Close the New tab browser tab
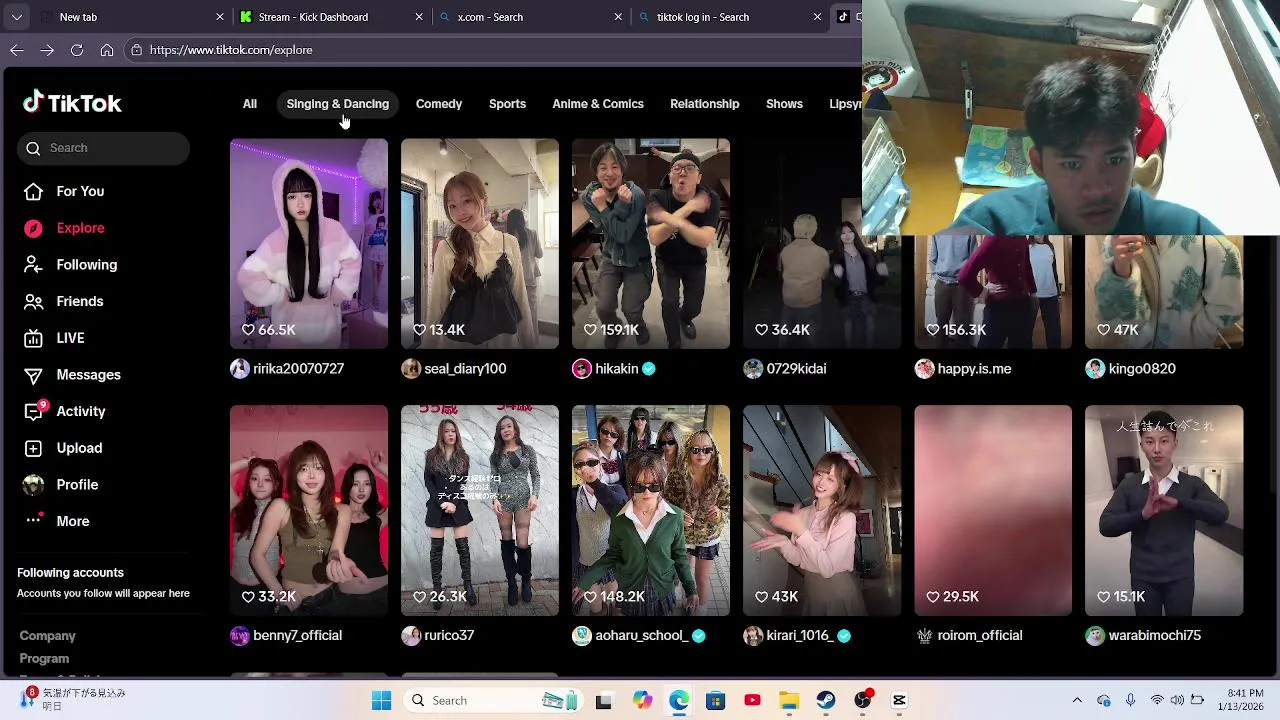Image resolution: width=1280 pixels, height=720 pixels. pyautogui.click(x=220, y=17)
